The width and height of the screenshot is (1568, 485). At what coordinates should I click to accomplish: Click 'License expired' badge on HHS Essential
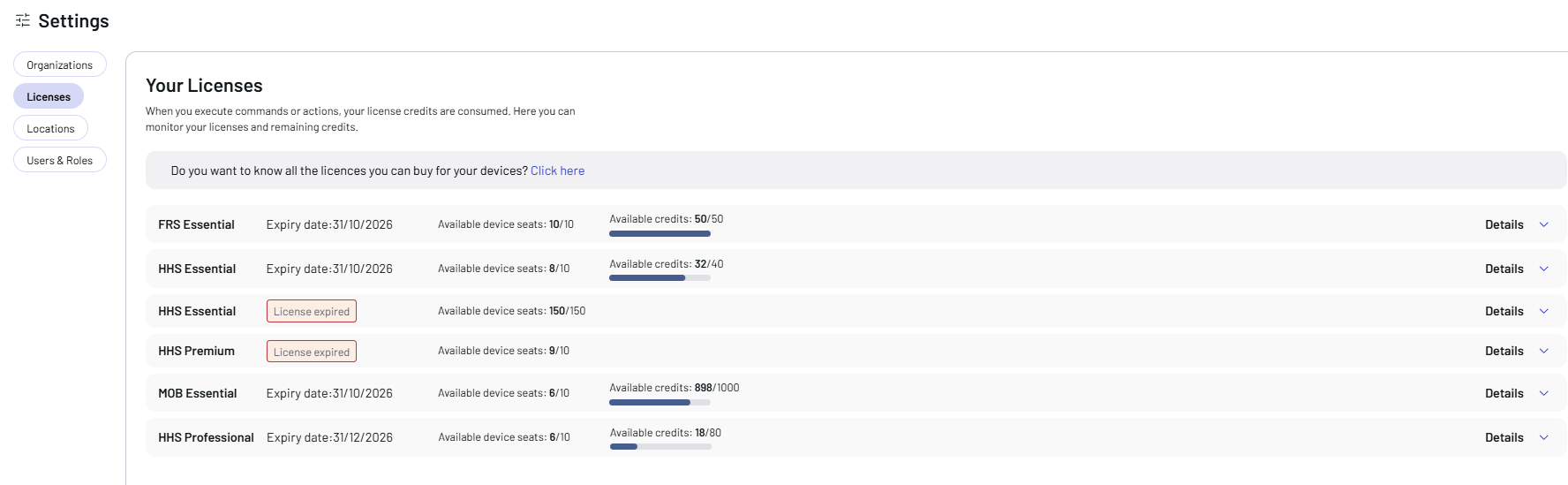pos(312,311)
